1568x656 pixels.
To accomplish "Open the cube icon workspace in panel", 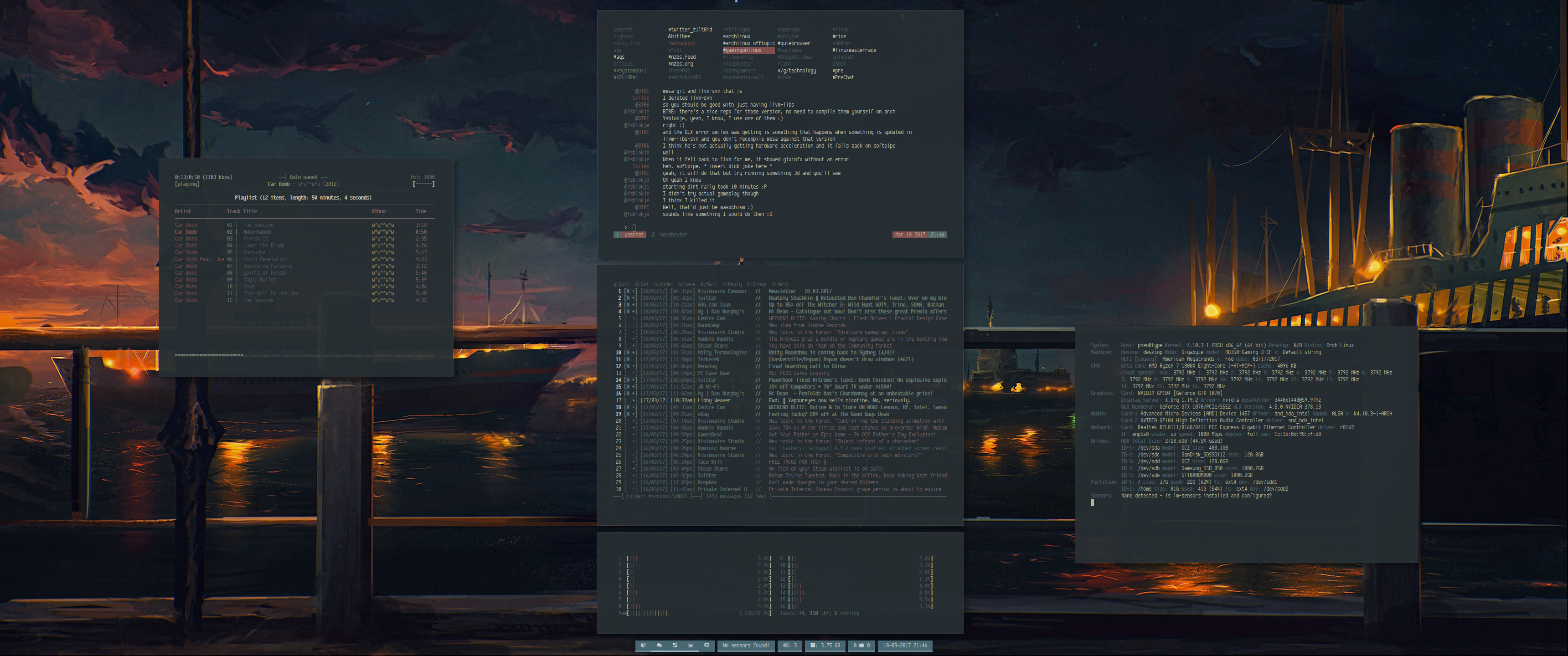I will click(644, 645).
